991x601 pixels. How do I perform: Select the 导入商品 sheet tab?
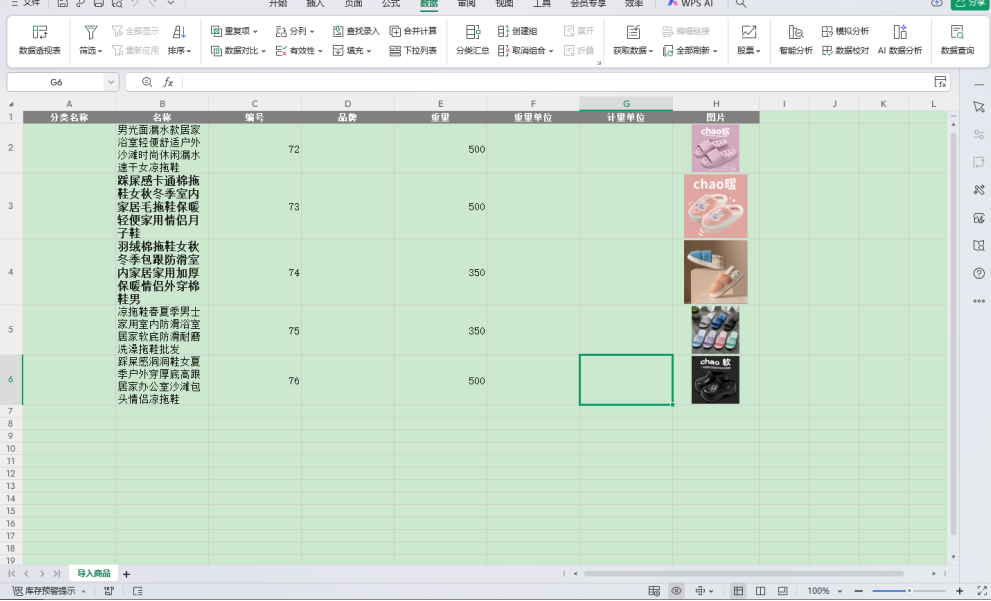pyautogui.click(x=94, y=573)
